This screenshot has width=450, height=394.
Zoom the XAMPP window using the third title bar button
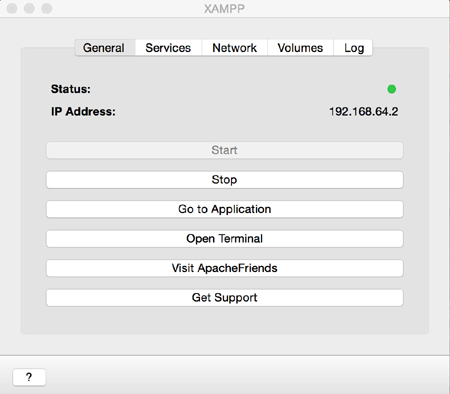(47, 8)
